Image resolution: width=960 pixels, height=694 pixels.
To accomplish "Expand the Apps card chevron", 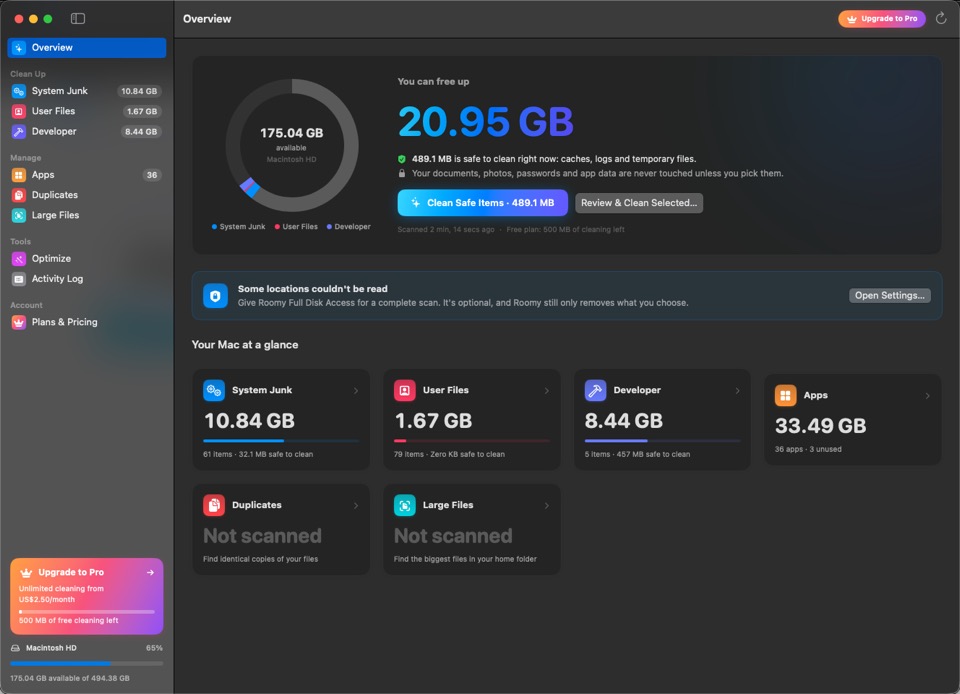I will (x=928, y=396).
